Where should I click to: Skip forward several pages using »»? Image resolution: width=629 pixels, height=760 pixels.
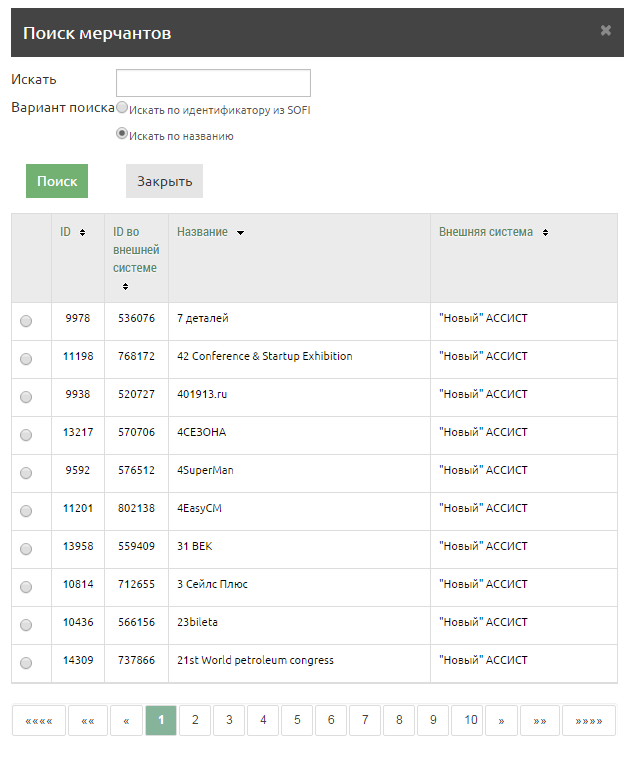pyautogui.click(x=540, y=720)
